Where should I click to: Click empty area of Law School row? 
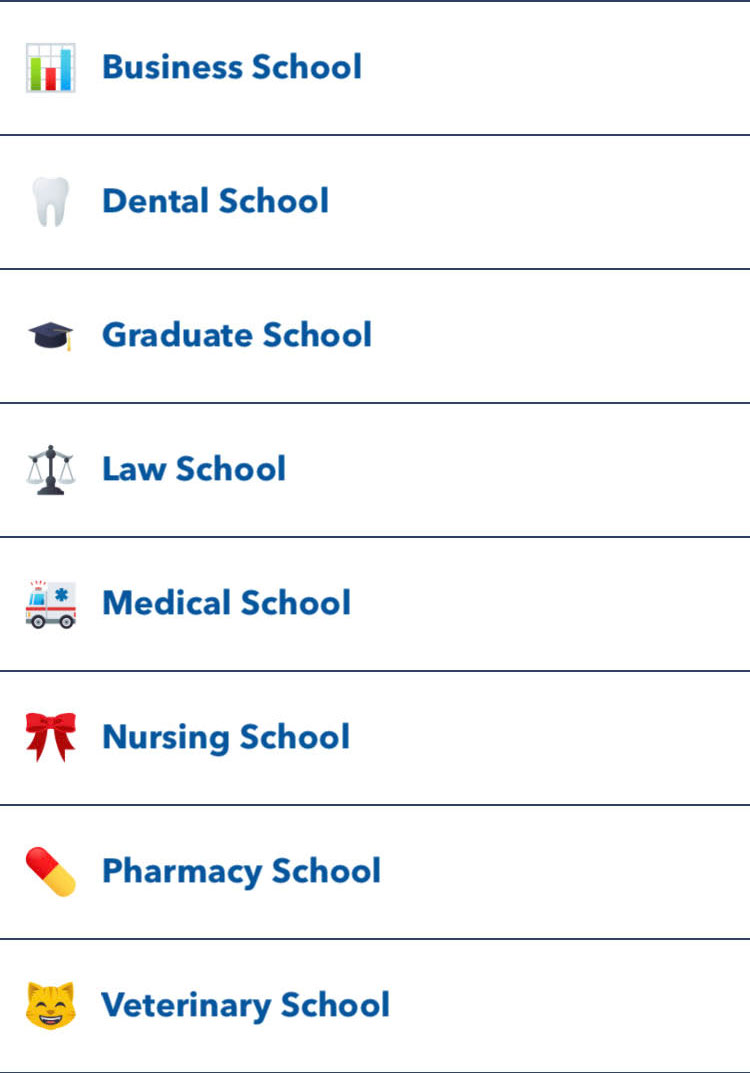(x=513, y=470)
